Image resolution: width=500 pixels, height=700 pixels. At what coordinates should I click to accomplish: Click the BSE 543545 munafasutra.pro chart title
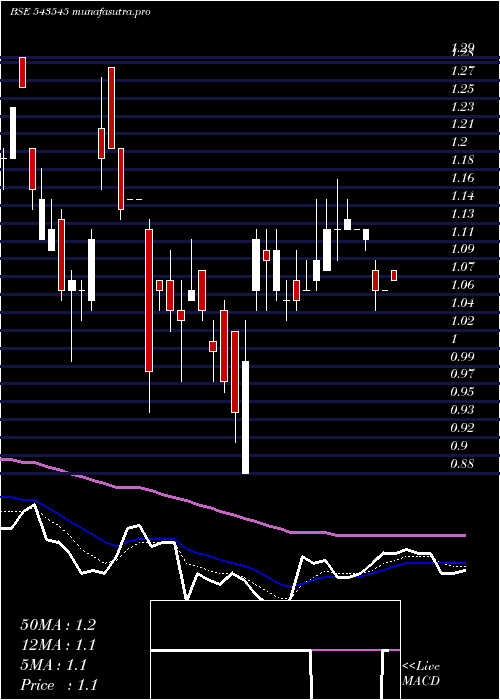pos(80,12)
